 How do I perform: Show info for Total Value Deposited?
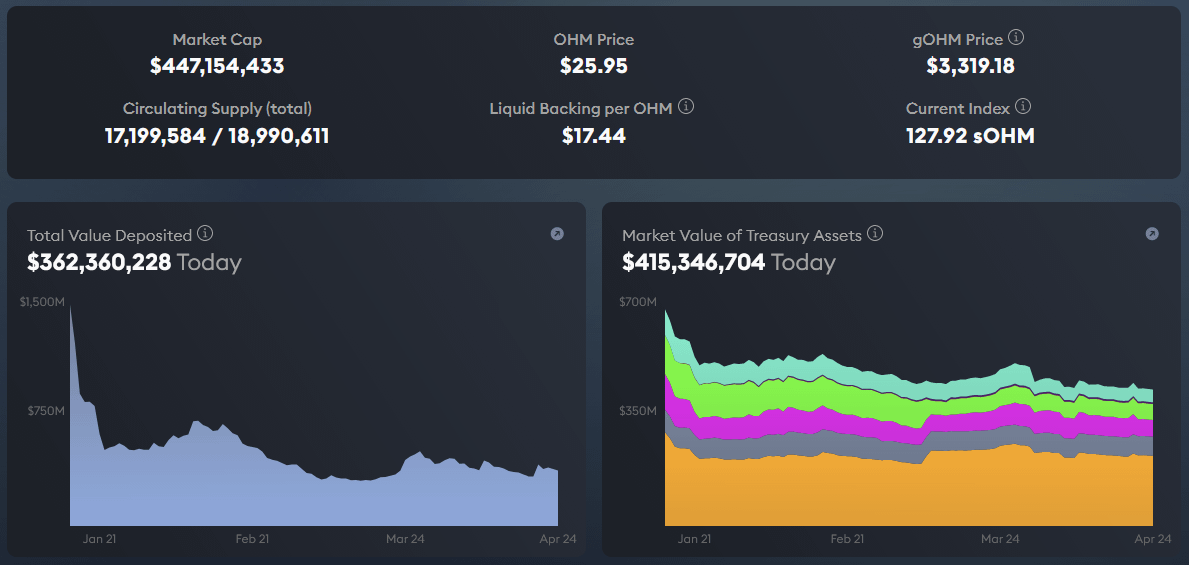(x=205, y=234)
